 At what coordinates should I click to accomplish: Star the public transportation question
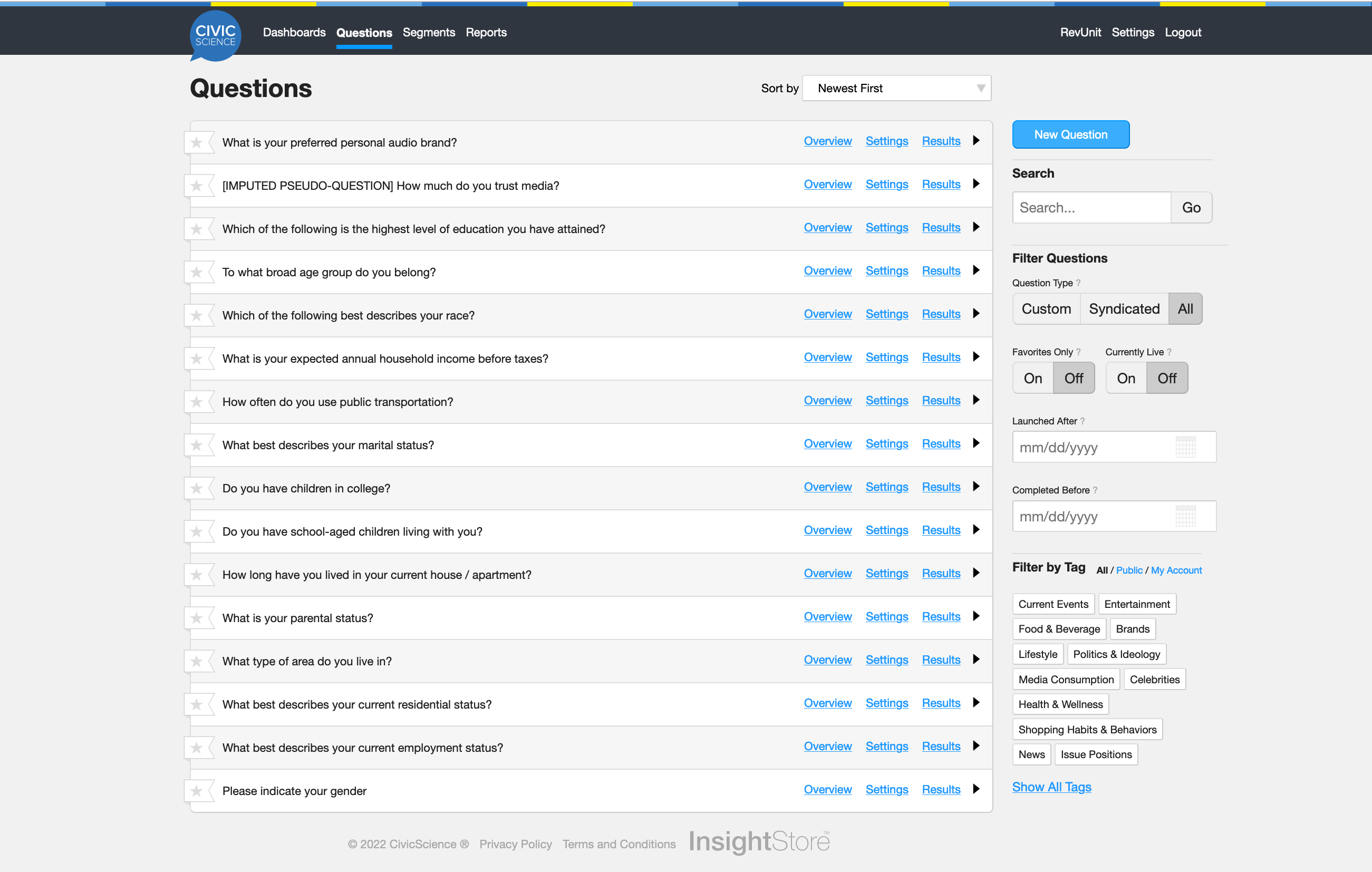(197, 402)
